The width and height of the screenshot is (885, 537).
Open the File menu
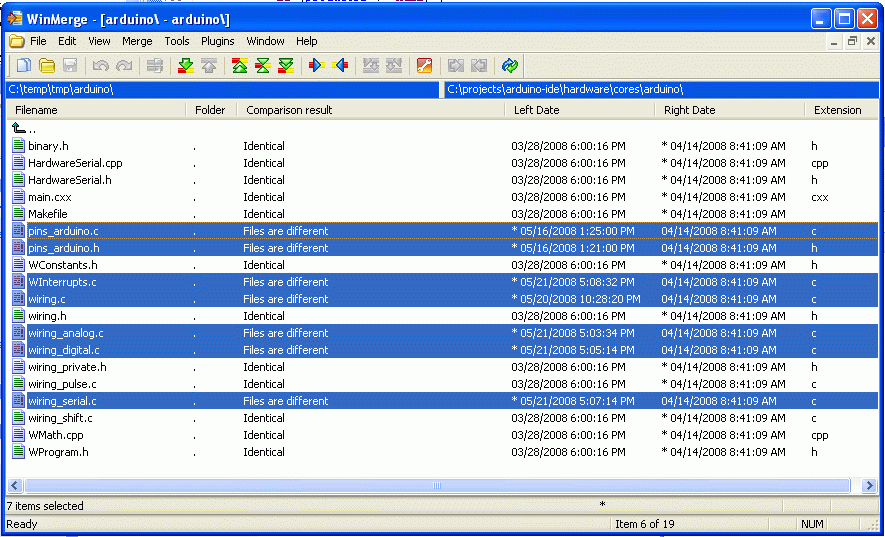(x=38, y=41)
